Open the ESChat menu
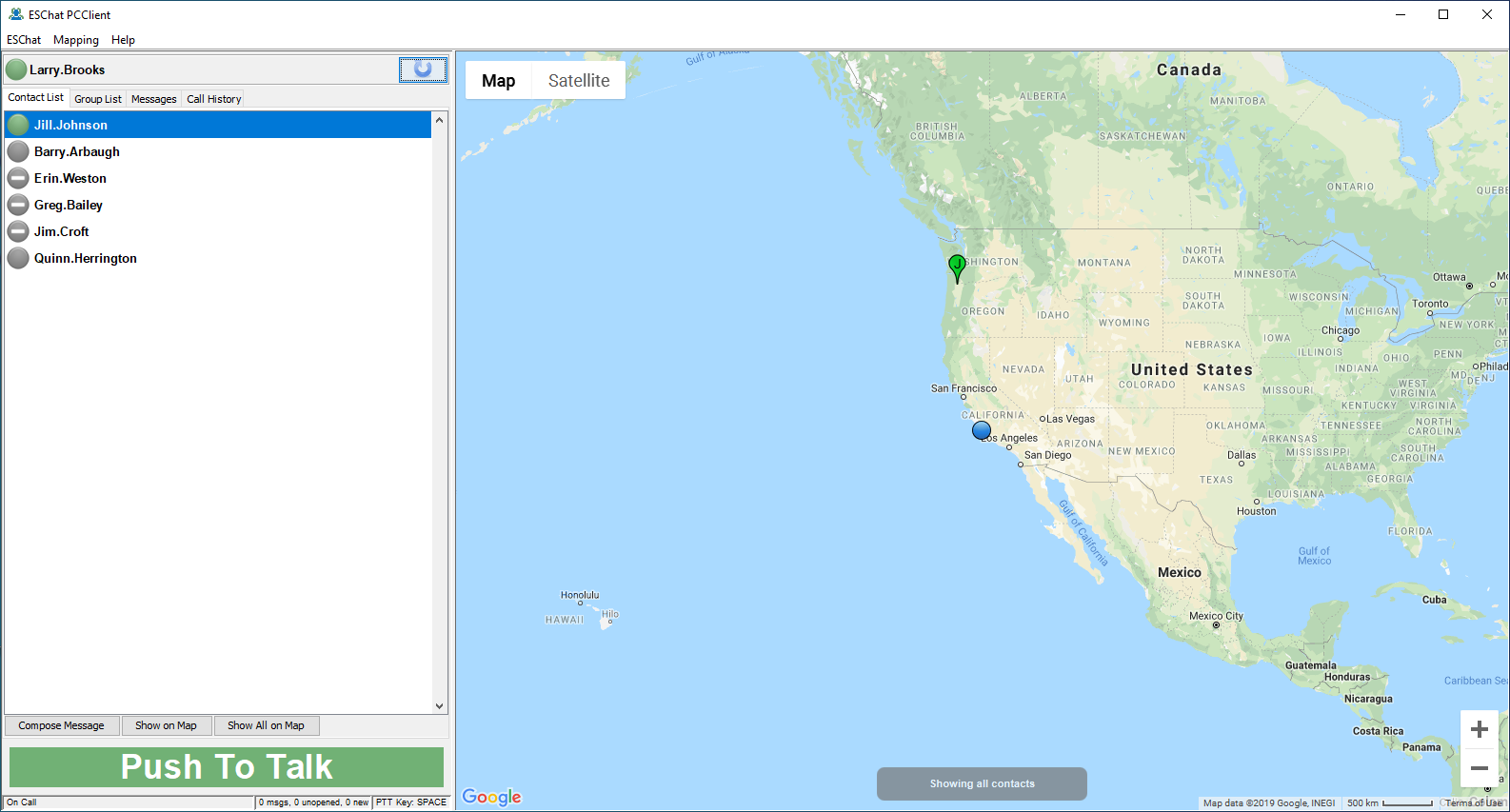The height and width of the screenshot is (812, 1510). [24, 40]
